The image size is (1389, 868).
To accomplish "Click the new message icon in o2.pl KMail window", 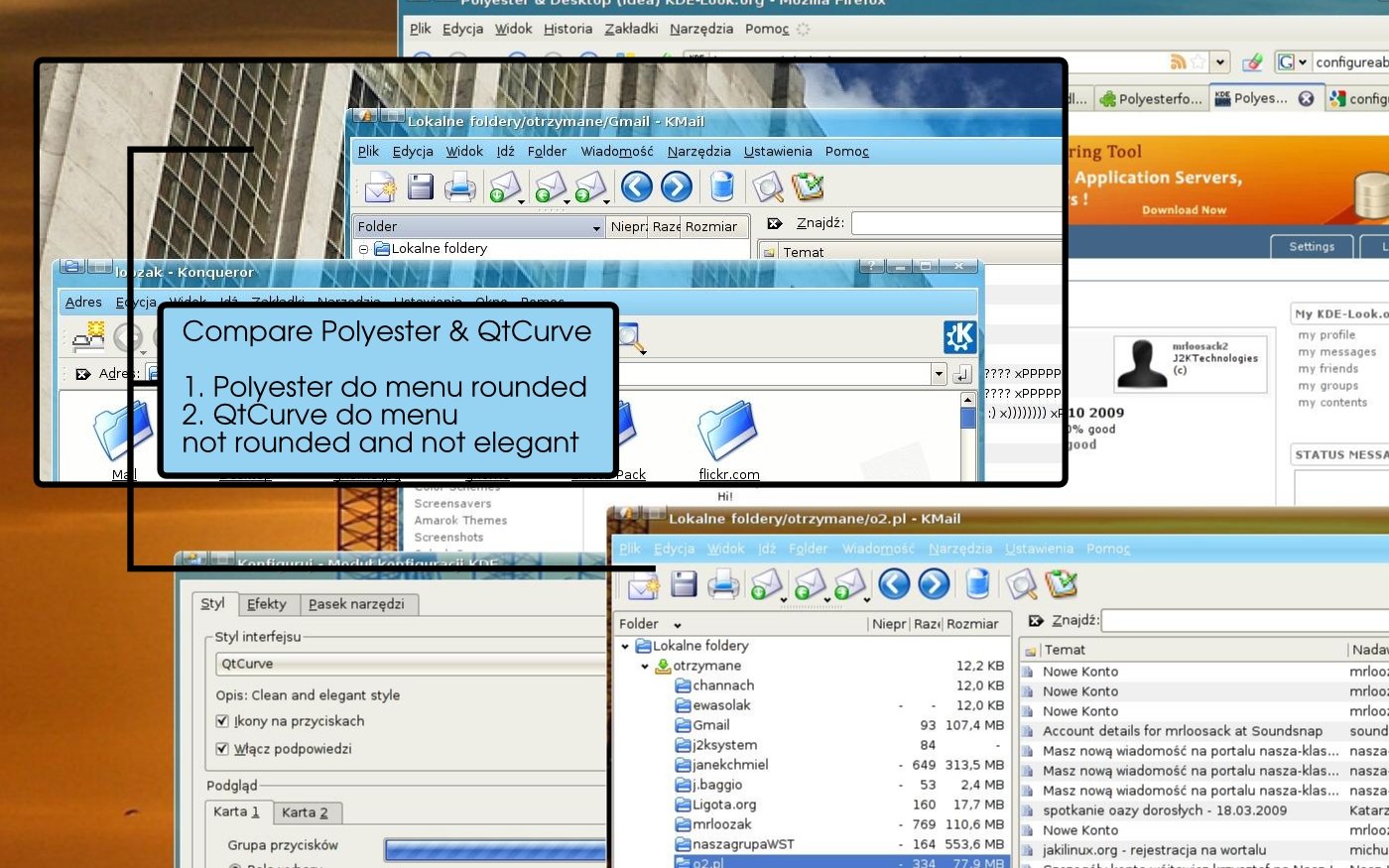I will click(x=643, y=584).
